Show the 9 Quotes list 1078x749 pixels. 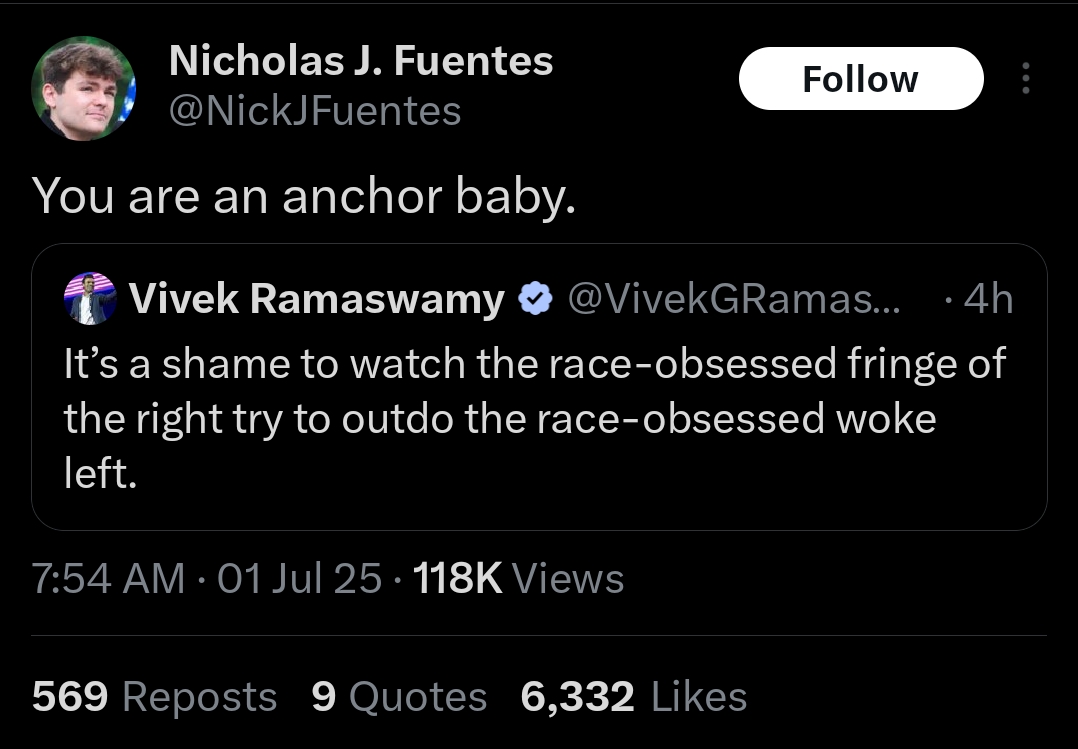399,696
